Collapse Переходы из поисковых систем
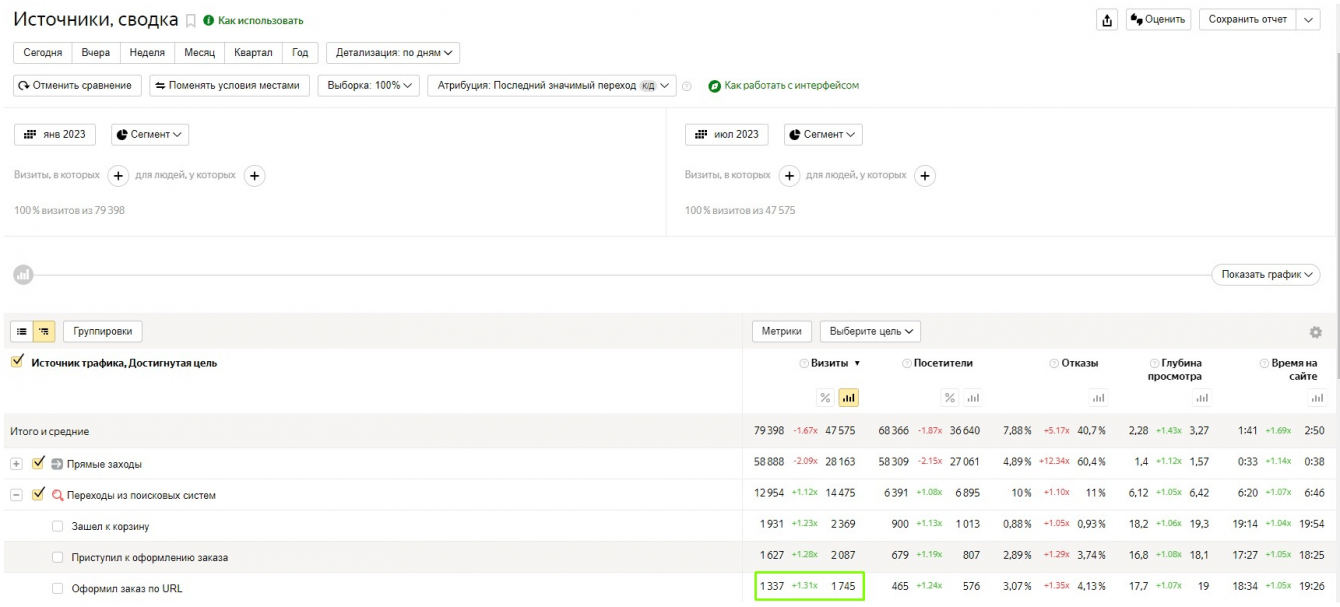 pyautogui.click(x=16, y=495)
